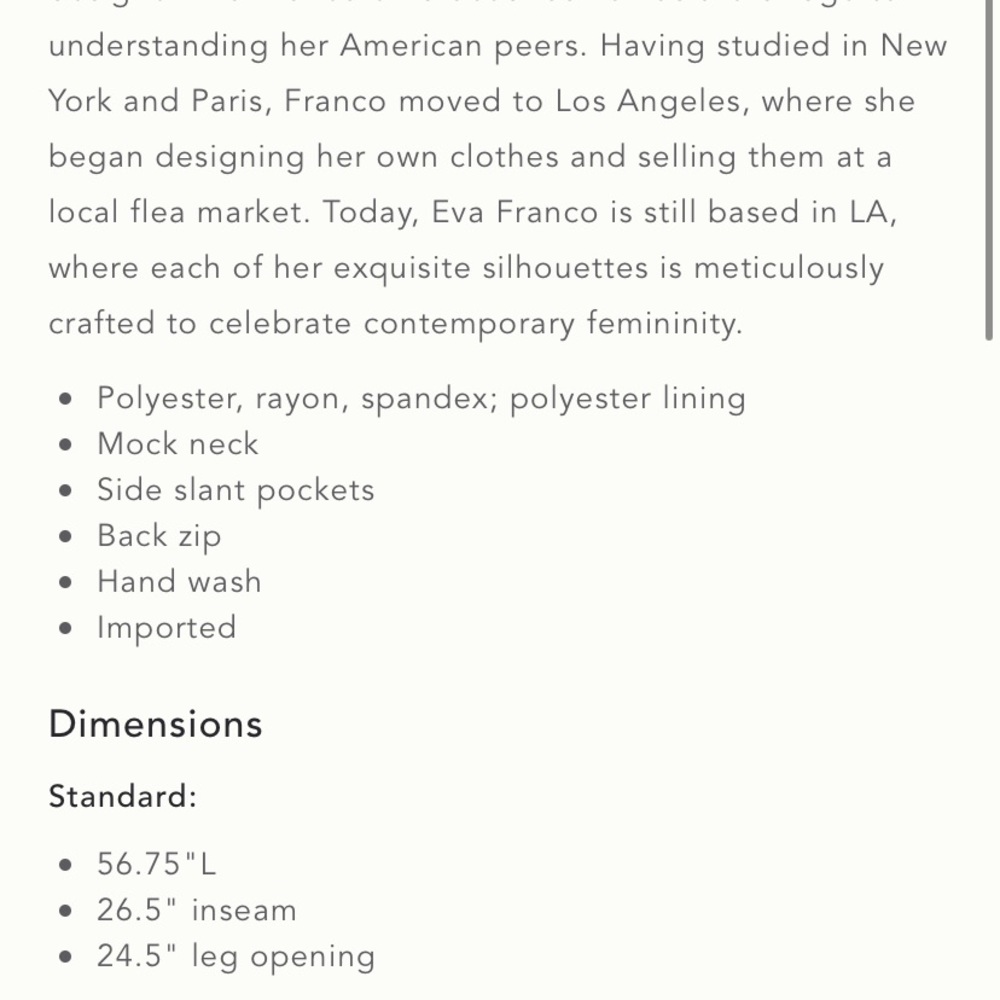Click the Dimensions heading
This screenshot has height=1000, width=1000.
click(156, 724)
